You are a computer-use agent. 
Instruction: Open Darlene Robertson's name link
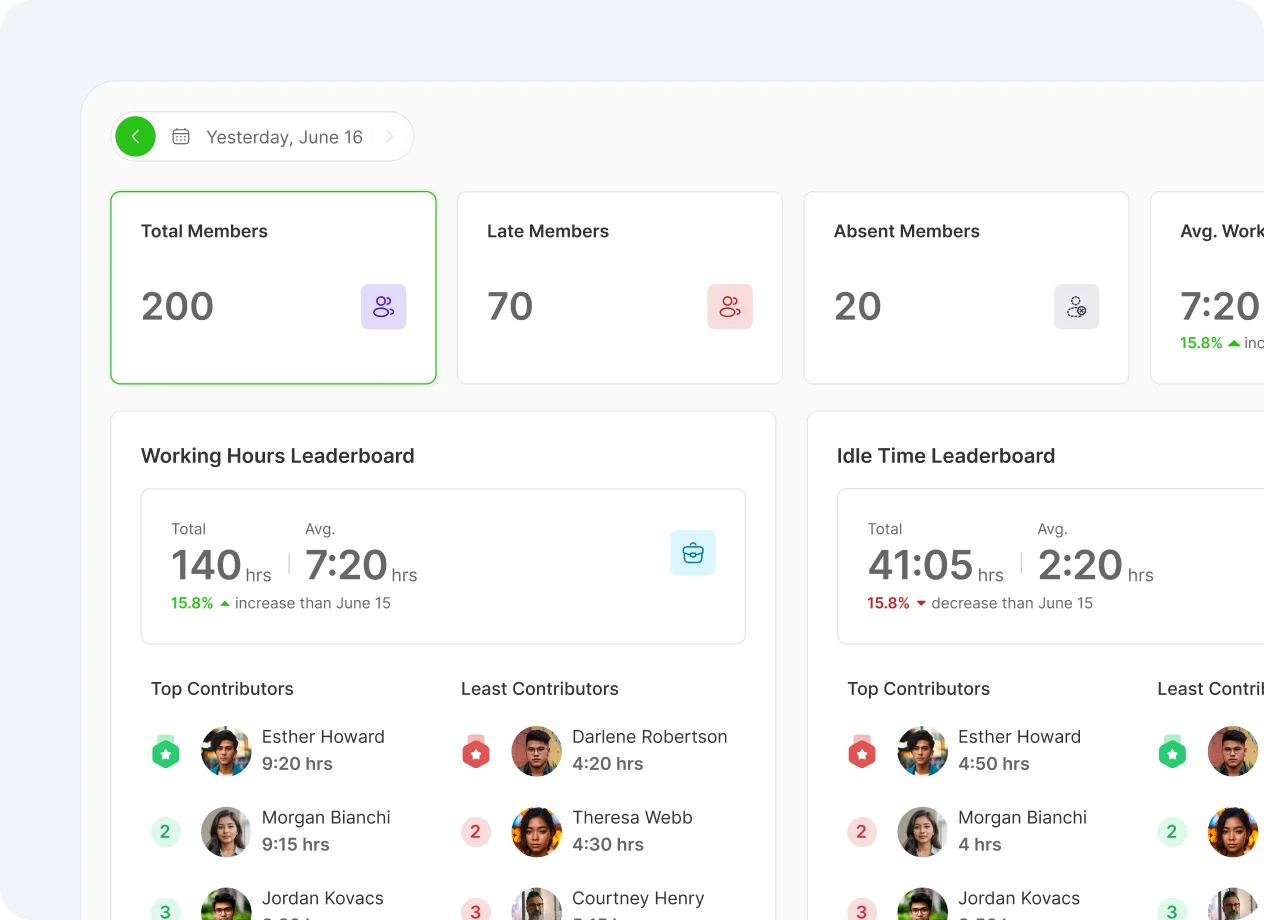pos(649,737)
